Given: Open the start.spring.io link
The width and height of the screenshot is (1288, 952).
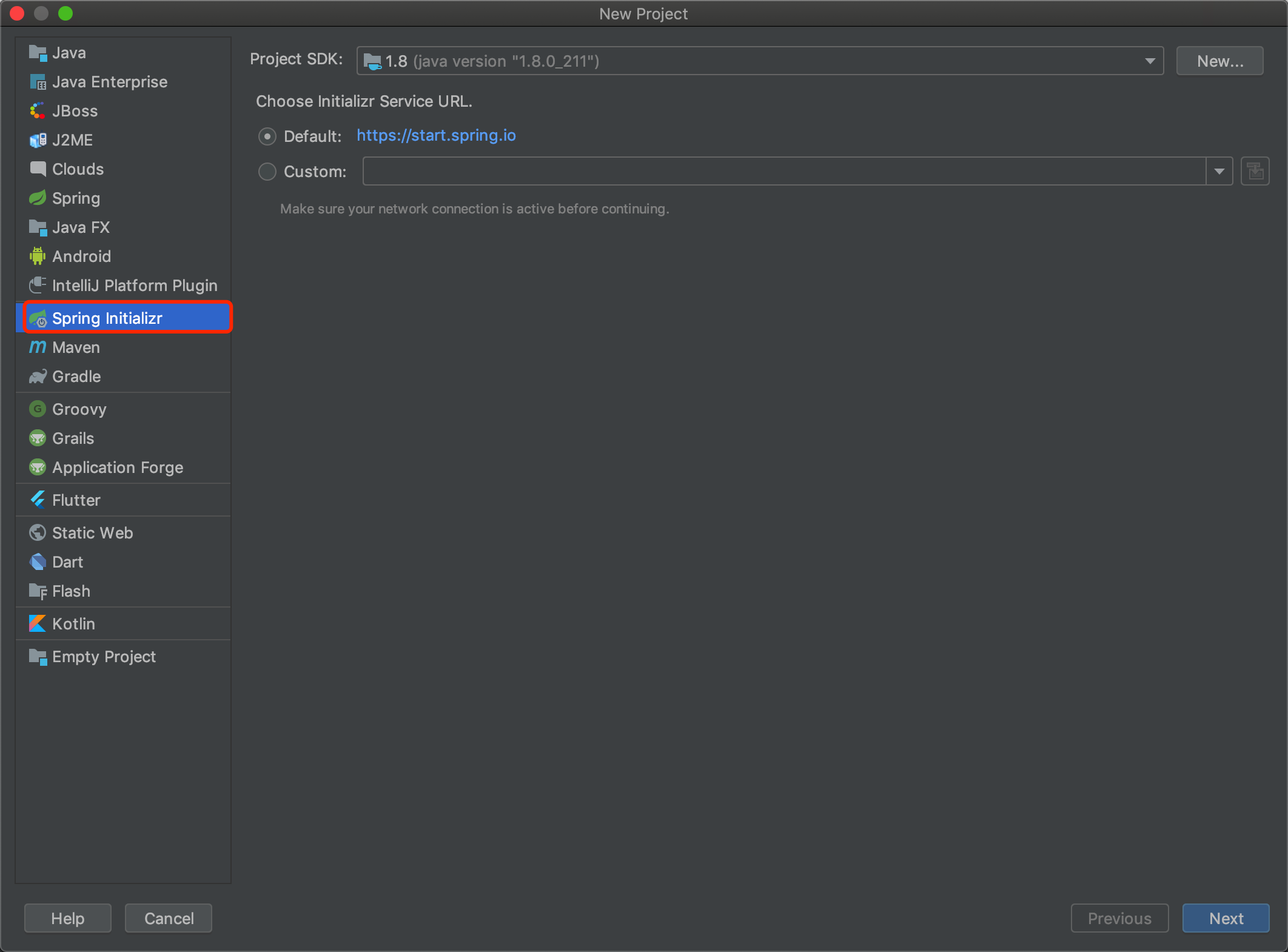Looking at the screenshot, I should pos(436,135).
